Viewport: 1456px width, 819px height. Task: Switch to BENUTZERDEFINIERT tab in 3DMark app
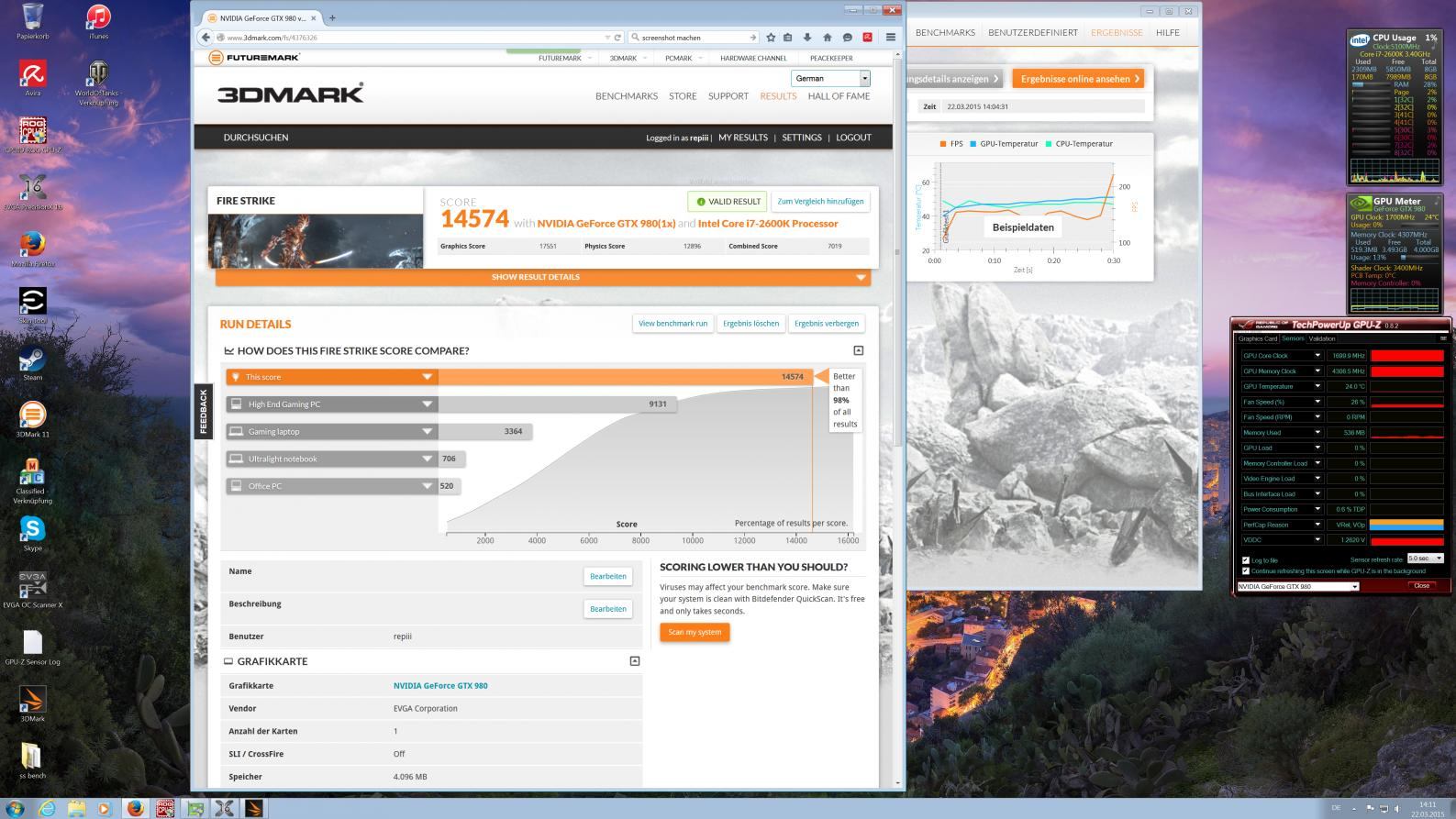pos(1032,32)
